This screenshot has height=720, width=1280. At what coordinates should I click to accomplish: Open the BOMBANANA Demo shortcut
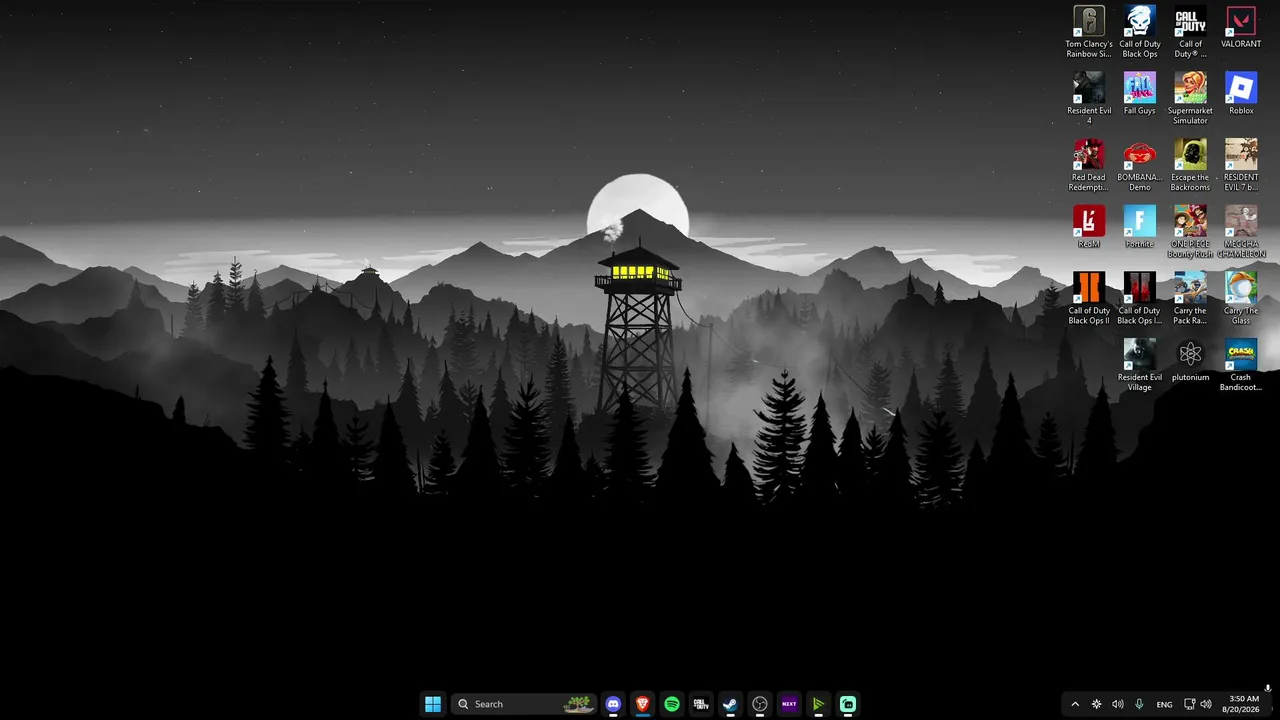(x=1140, y=165)
